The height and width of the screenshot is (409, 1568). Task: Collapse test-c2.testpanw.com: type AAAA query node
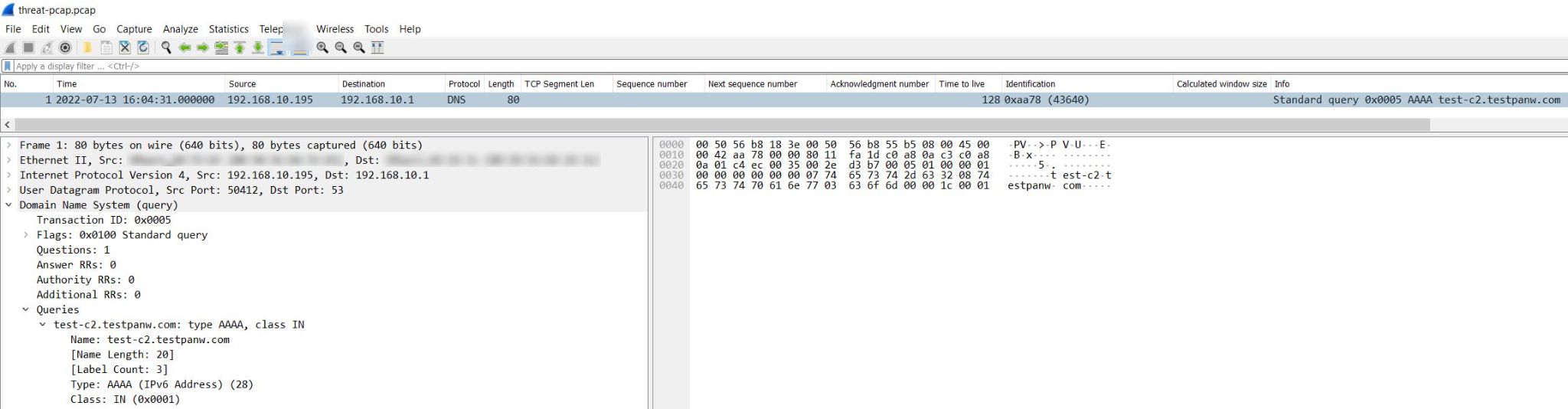pyautogui.click(x=43, y=325)
